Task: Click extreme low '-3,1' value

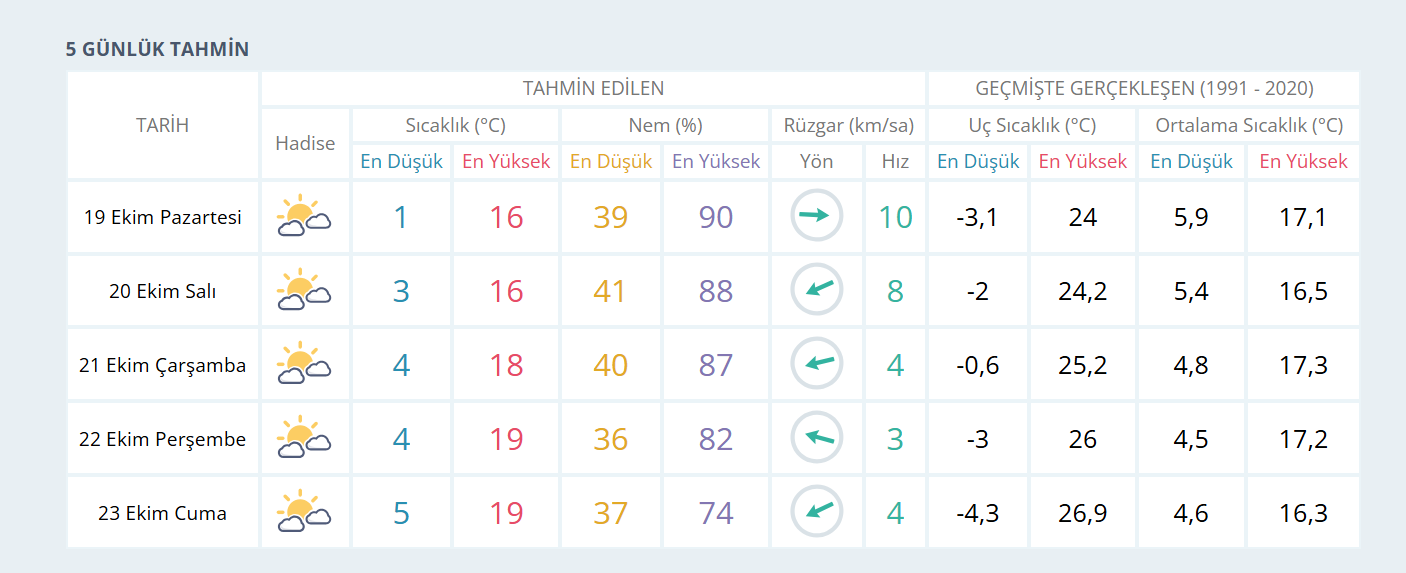Action: (978, 217)
